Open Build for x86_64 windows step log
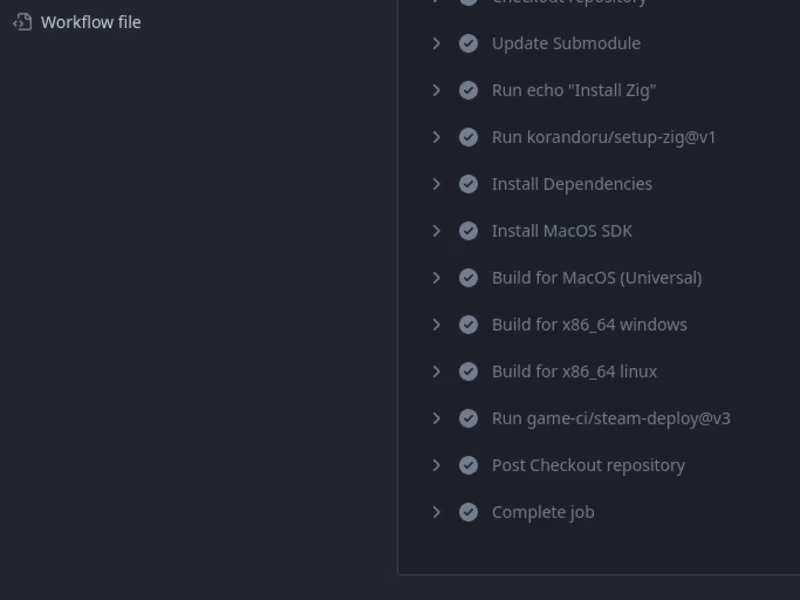 click(x=589, y=324)
